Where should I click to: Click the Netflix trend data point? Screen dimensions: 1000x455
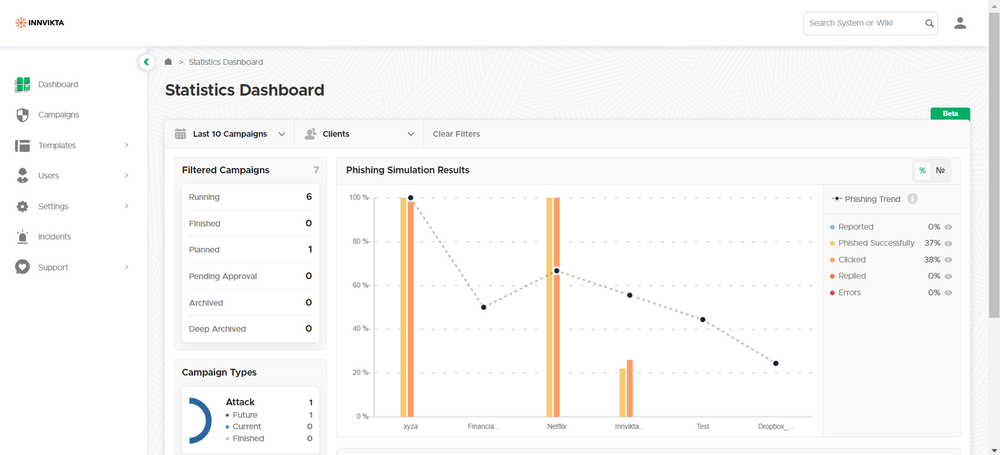pyautogui.click(x=556, y=271)
